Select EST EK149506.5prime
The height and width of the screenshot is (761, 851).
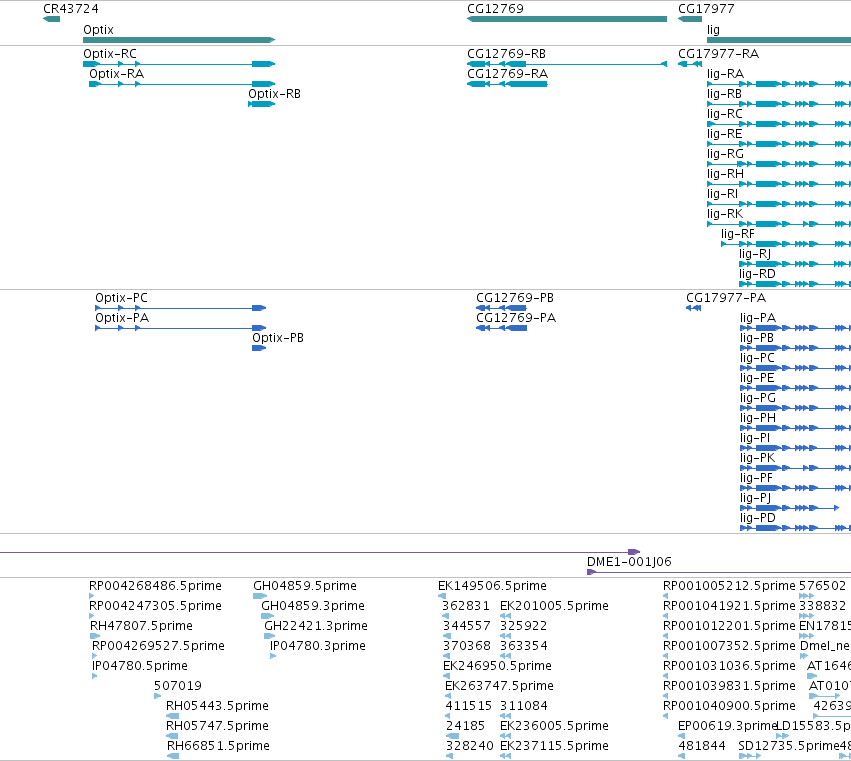click(x=442, y=596)
